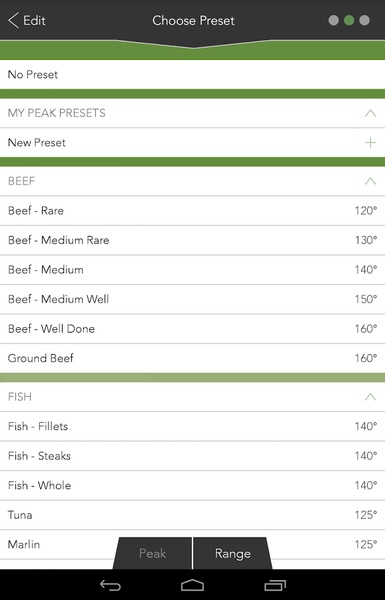Tap the green middle page indicator dot
Viewport: 385px width, 600px height.
click(x=349, y=20)
